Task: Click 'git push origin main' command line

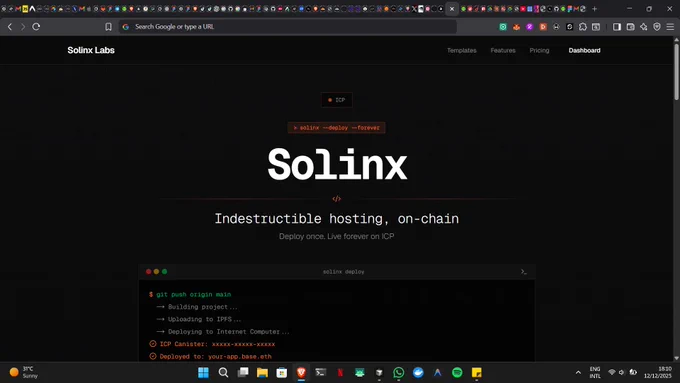Action: pos(193,295)
